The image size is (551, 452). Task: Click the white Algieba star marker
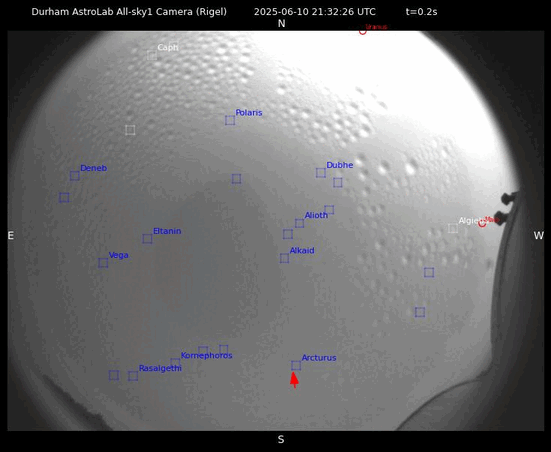click(x=453, y=228)
